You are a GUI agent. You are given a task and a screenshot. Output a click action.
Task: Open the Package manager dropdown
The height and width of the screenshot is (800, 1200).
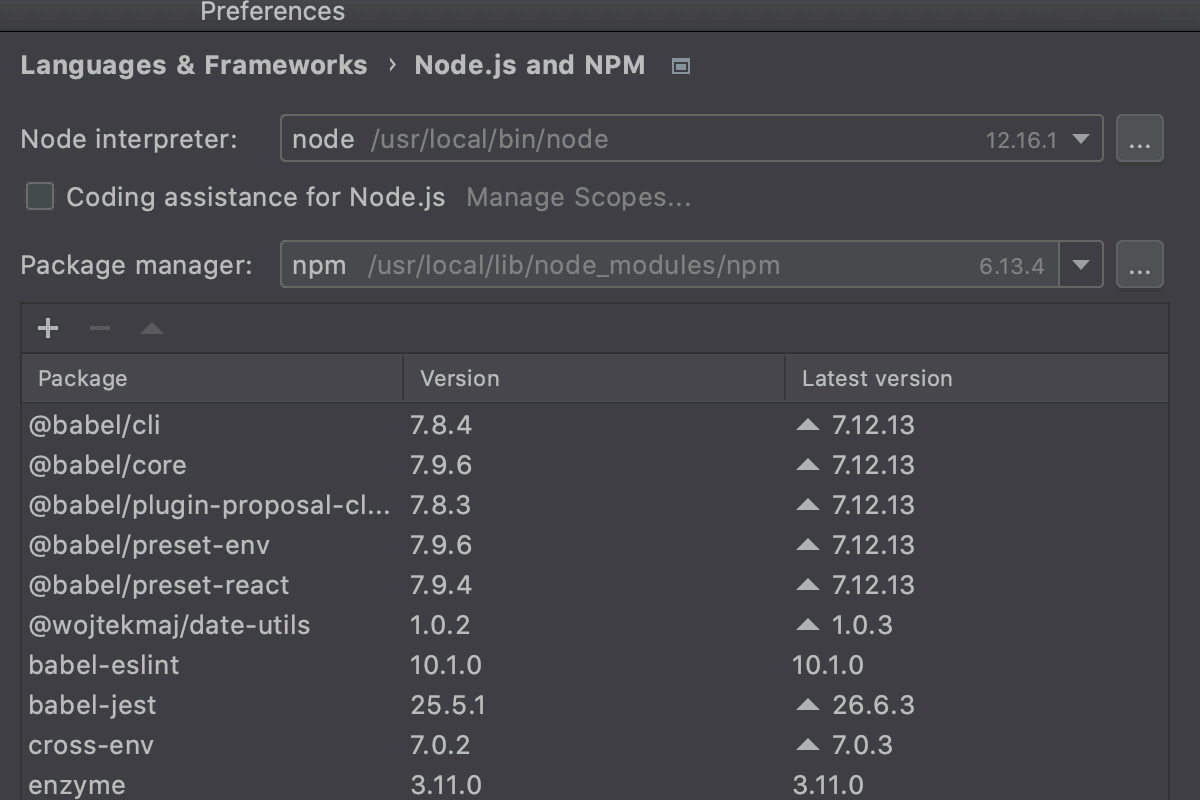point(1081,264)
